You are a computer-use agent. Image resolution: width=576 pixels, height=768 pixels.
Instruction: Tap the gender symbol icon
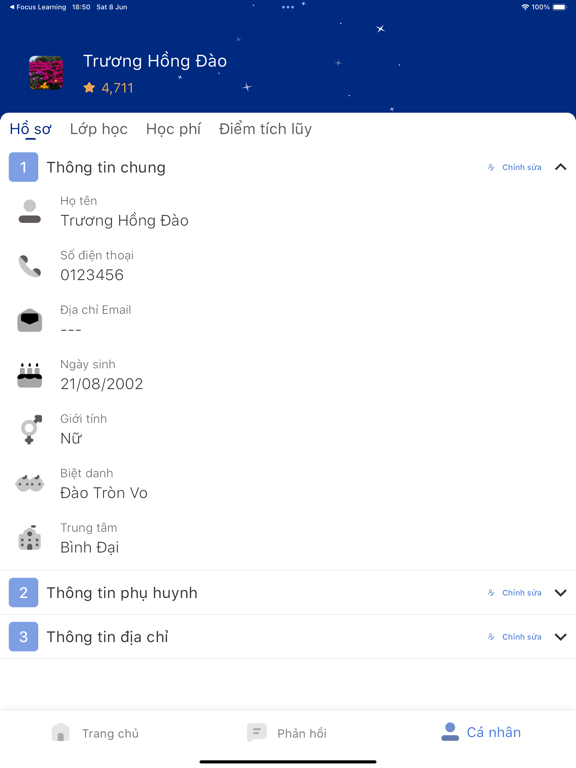click(31, 430)
